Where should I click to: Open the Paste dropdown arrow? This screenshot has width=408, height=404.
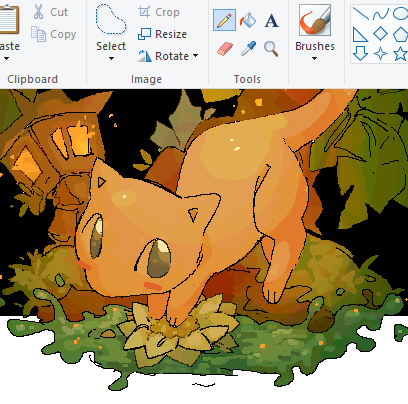pos(6,59)
